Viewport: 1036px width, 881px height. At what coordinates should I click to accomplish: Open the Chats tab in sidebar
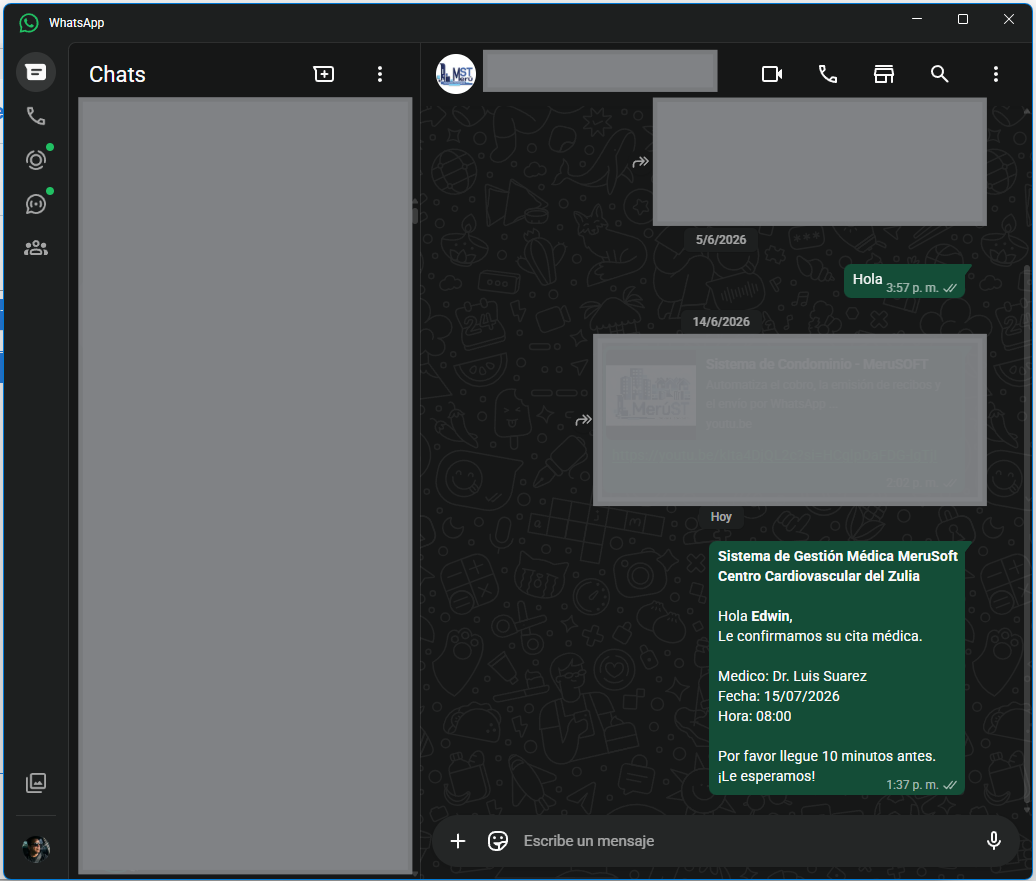click(x=36, y=72)
